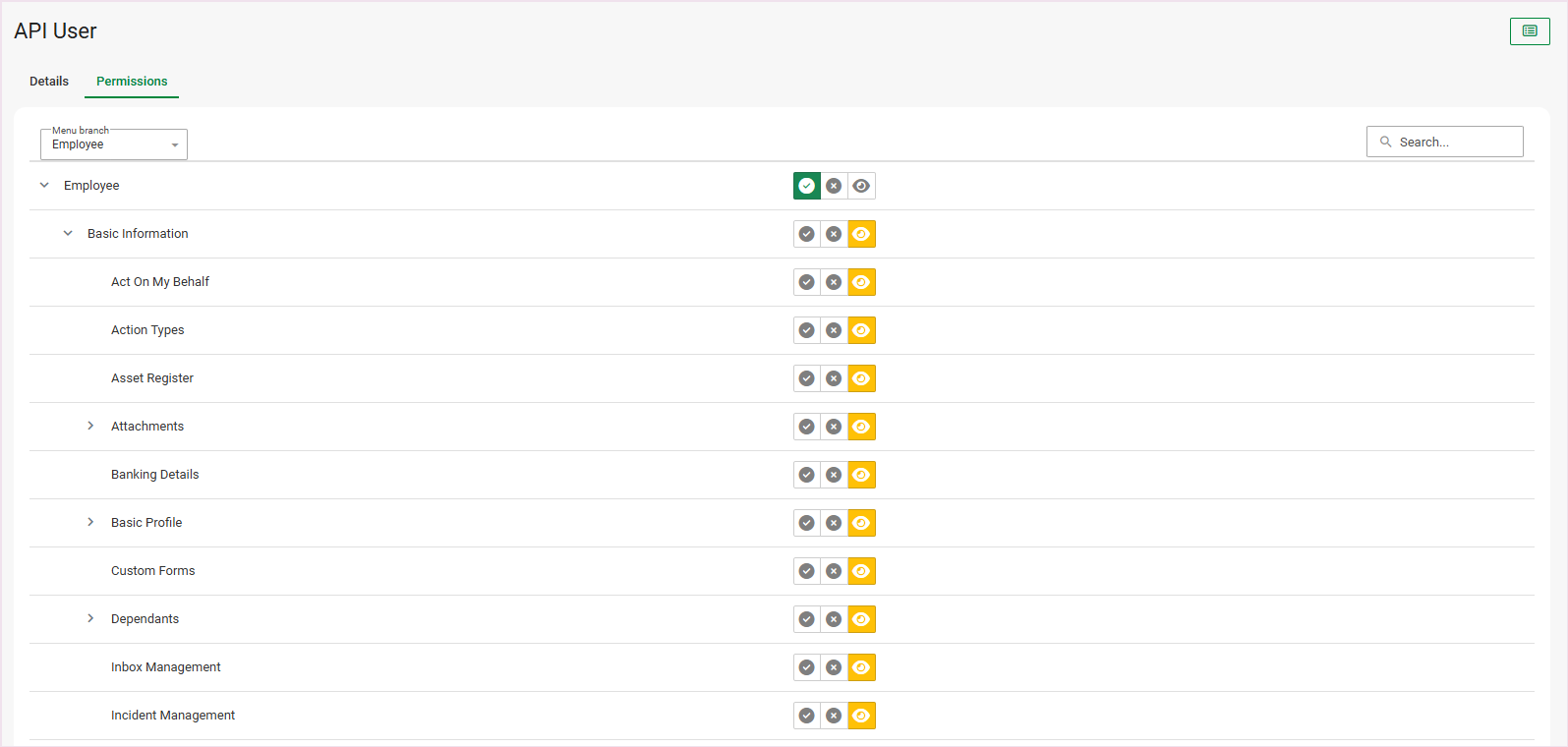Click the deny X icon for Inbox Management
The width and height of the screenshot is (1568, 747).
834,667
